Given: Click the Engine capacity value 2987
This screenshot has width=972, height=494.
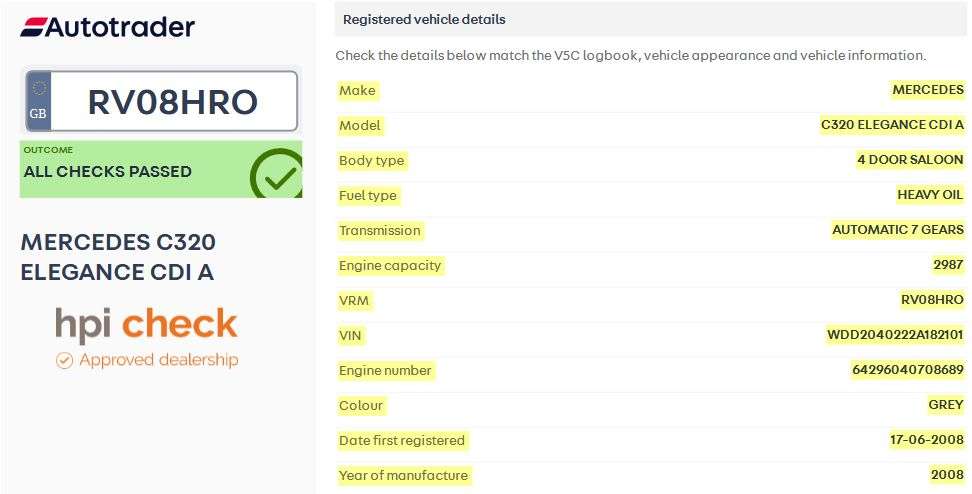Looking at the screenshot, I should click(x=948, y=265).
